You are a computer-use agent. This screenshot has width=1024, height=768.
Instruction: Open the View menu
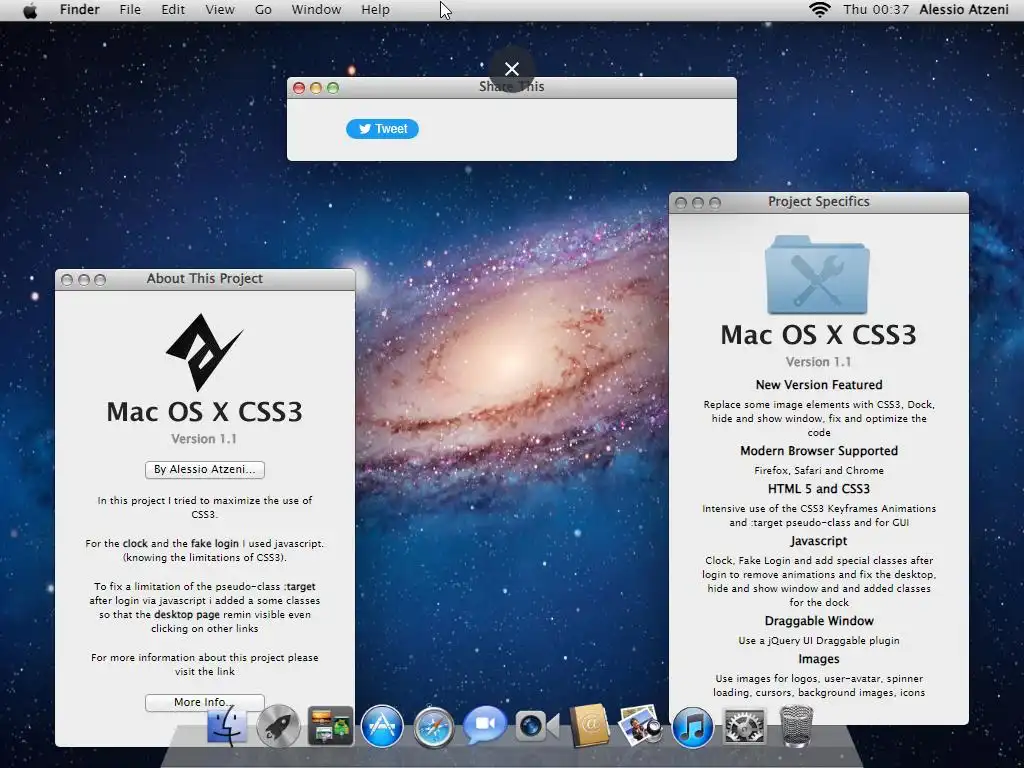tap(220, 10)
